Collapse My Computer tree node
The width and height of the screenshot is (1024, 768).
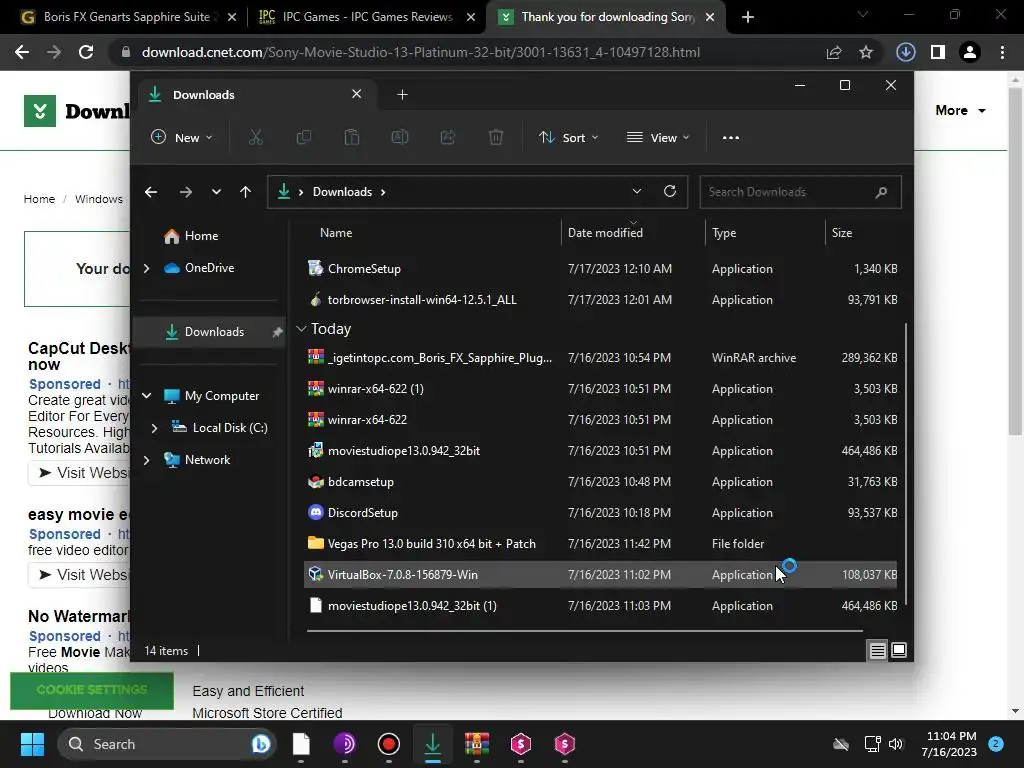[147, 396]
